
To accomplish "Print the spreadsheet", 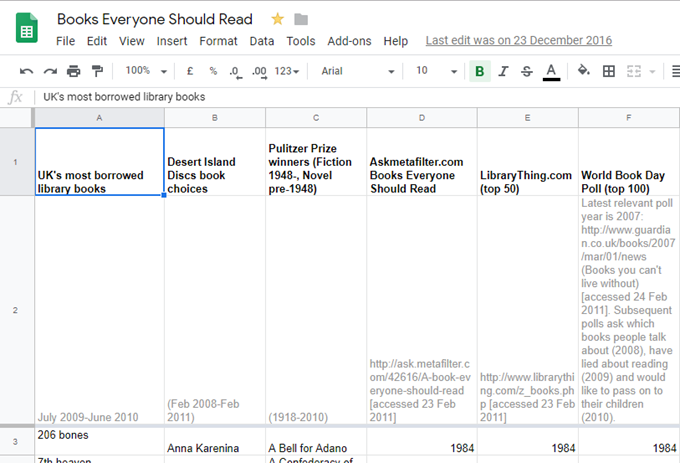I will pyautogui.click(x=73, y=71).
